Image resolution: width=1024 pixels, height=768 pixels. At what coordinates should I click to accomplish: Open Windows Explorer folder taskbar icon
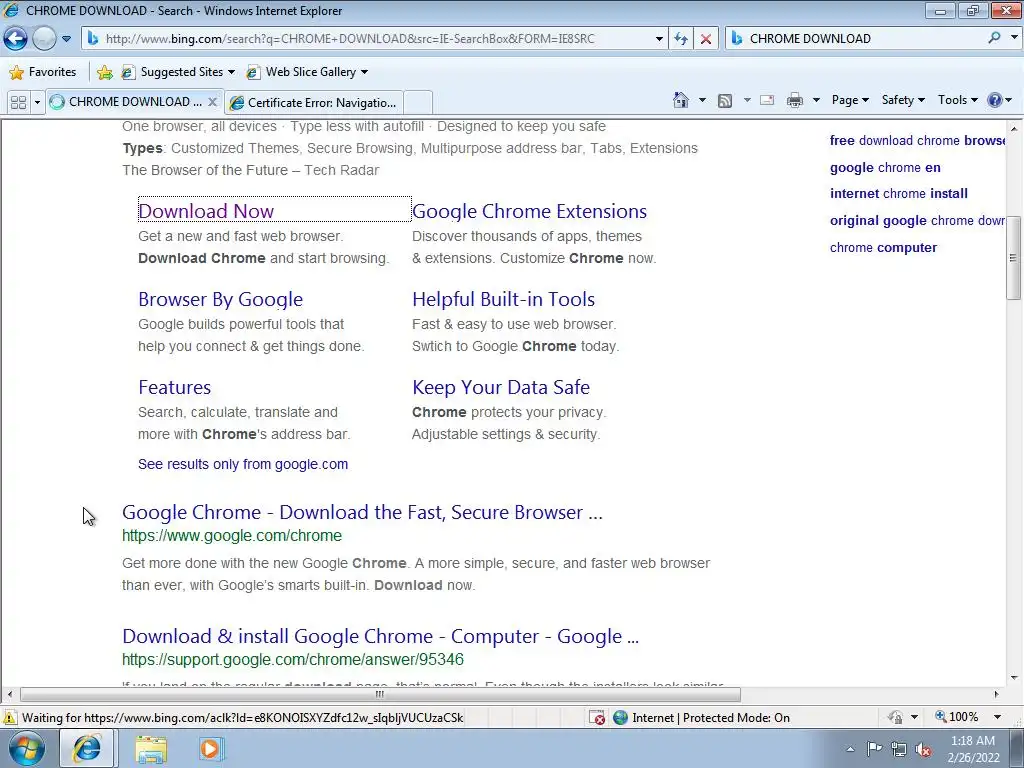pyautogui.click(x=151, y=749)
